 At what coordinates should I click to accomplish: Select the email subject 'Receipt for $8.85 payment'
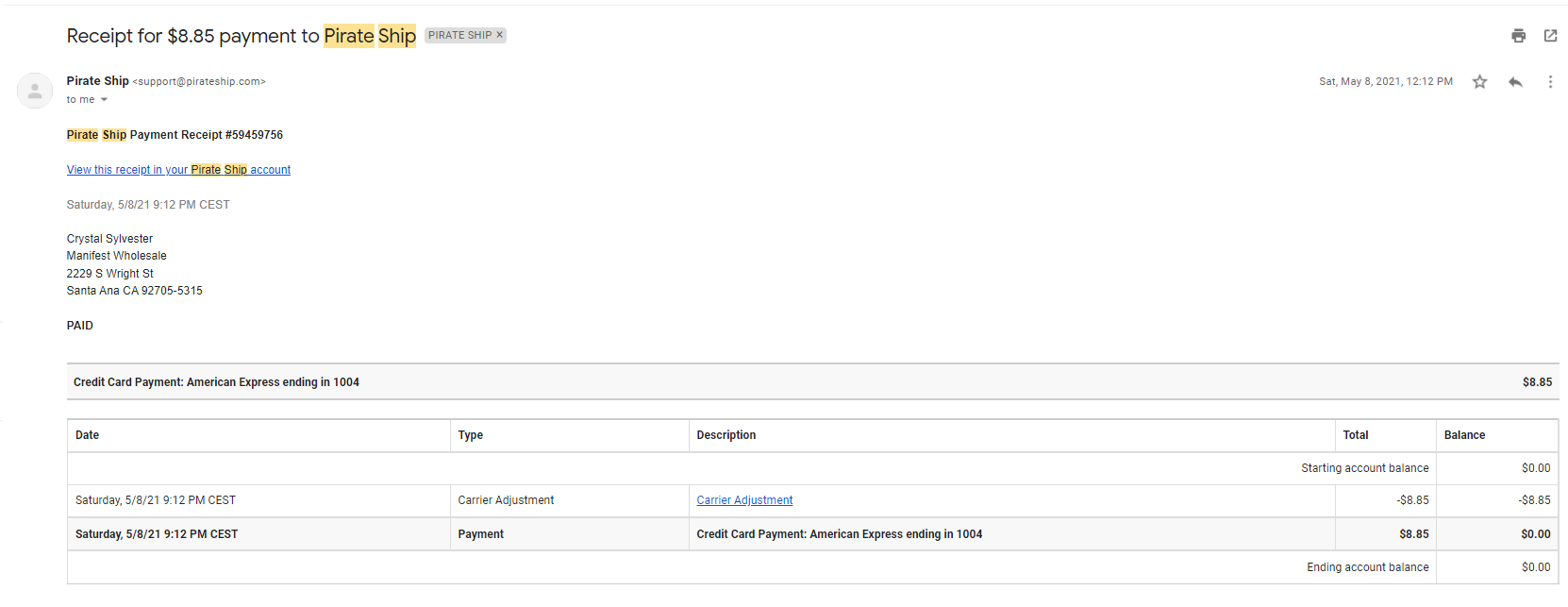[x=192, y=36]
